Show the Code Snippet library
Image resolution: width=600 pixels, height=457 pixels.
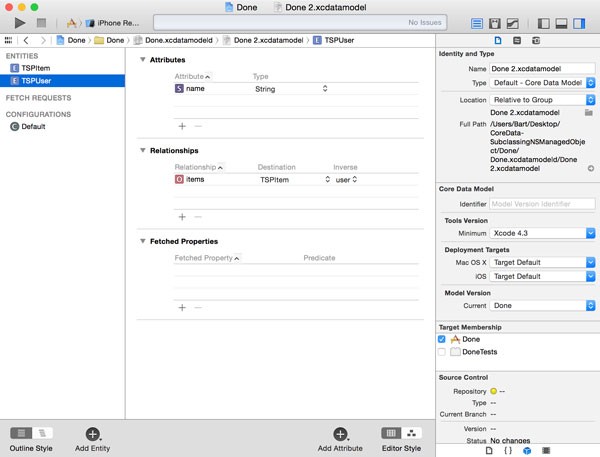pyautogui.click(x=508, y=451)
